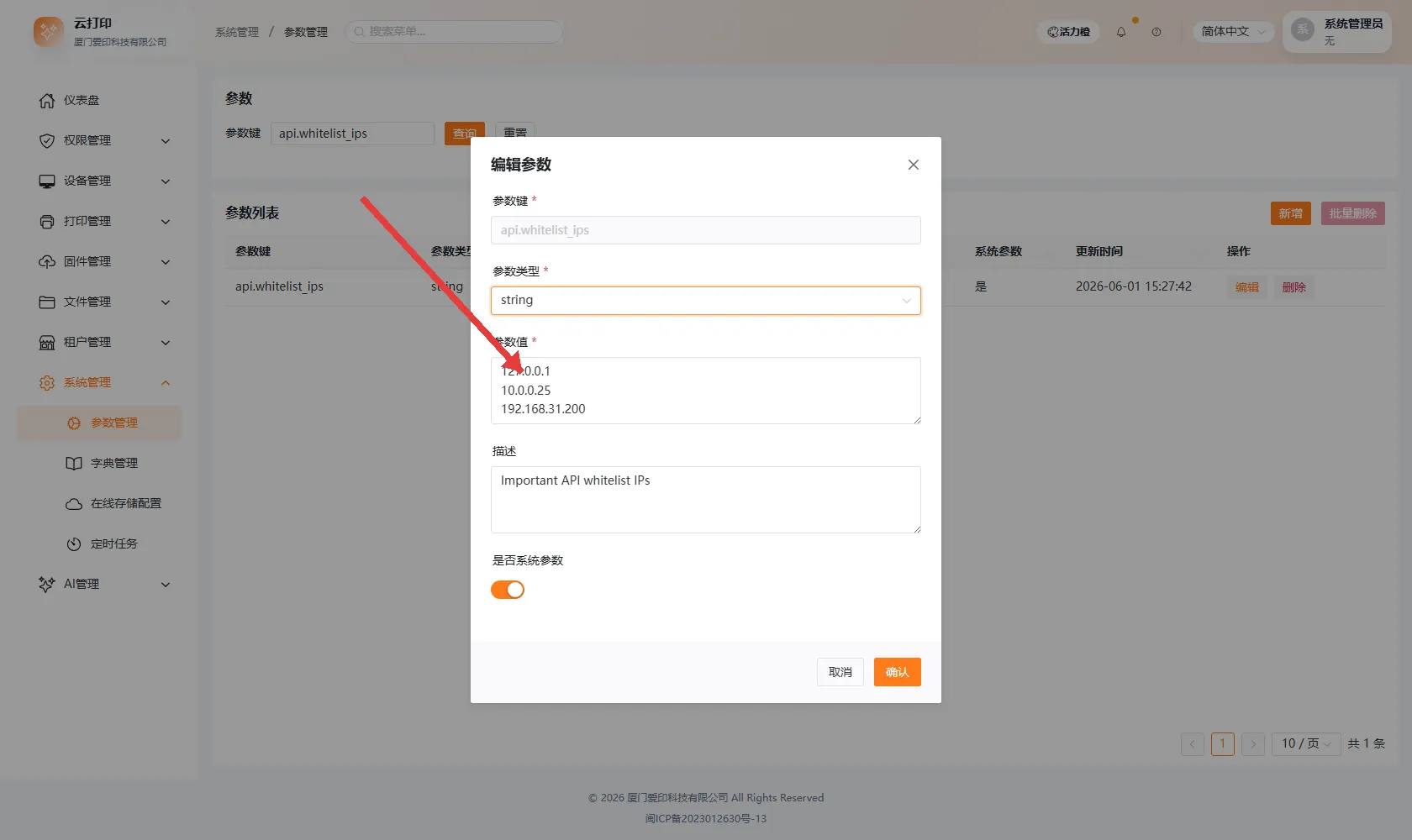Click the next page arrow

(x=1253, y=744)
